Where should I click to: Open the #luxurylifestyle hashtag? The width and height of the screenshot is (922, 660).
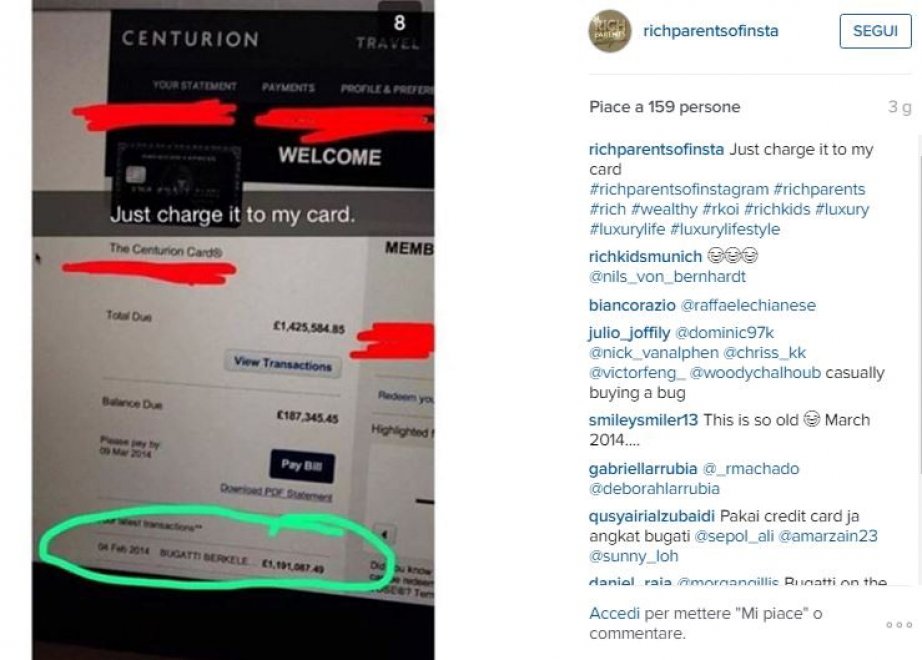coord(725,229)
